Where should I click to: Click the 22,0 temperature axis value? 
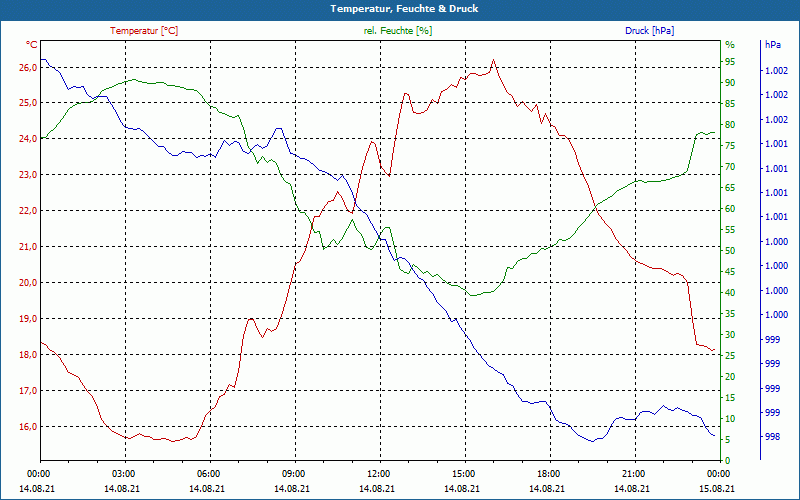[28, 211]
